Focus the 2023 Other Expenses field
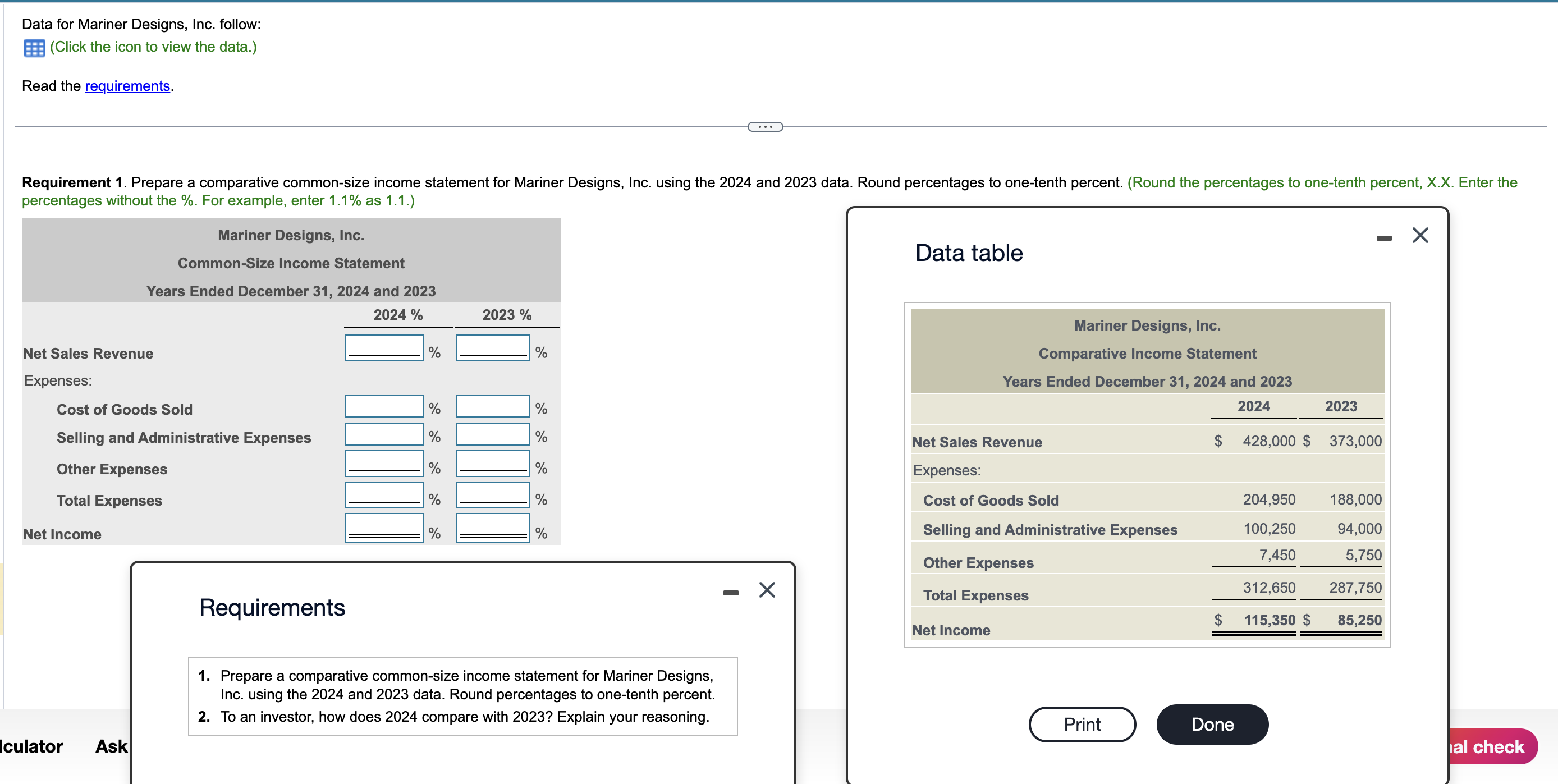 492,464
